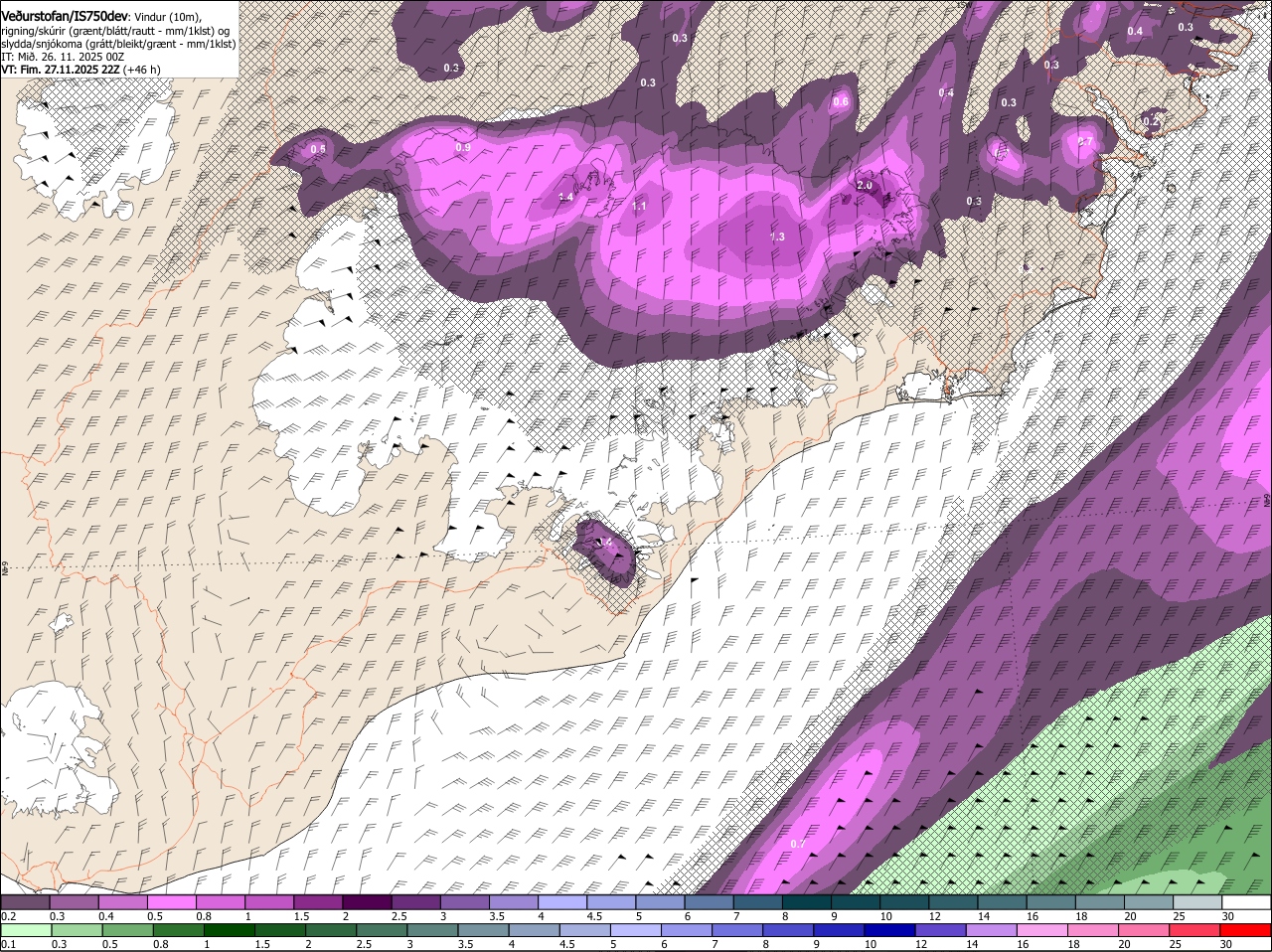Click the "30" label on the snow scale
Viewport: 1272px width, 952px height.
(1228, 916)
